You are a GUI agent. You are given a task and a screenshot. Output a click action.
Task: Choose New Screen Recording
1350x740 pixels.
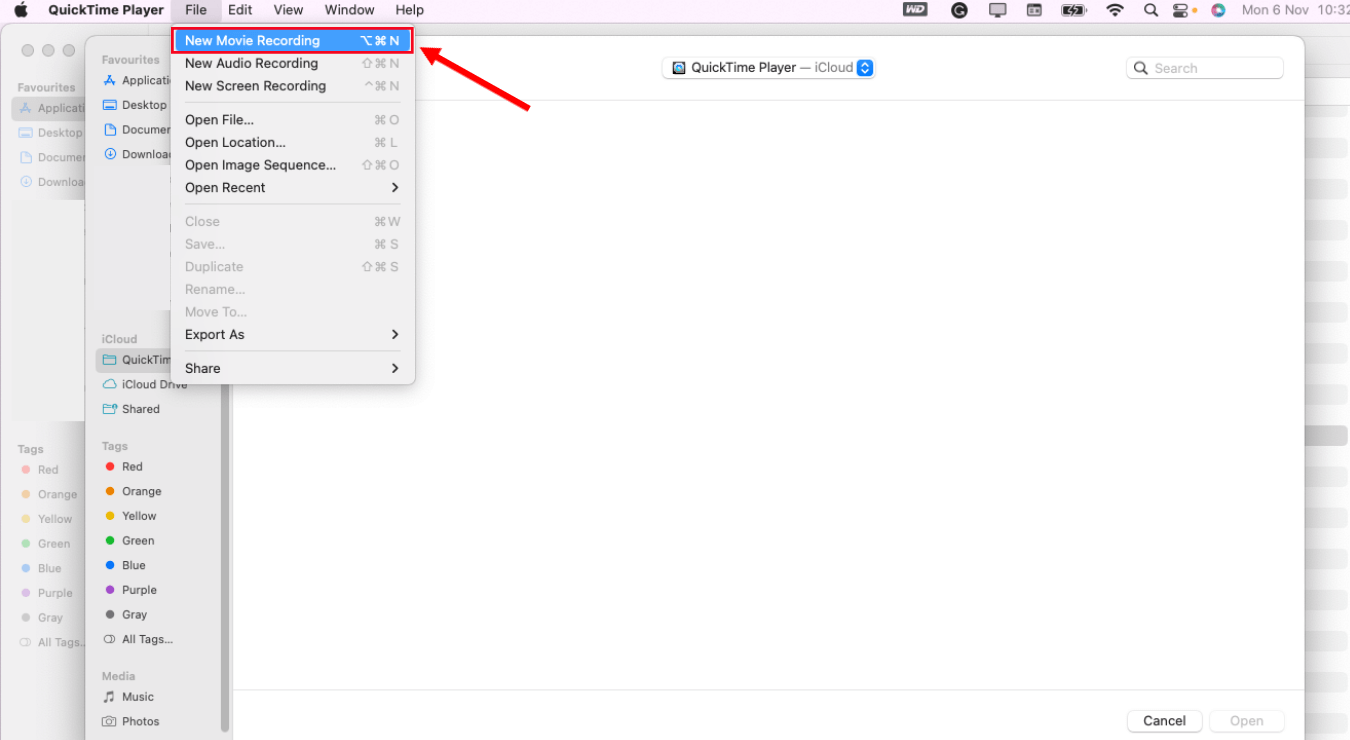[x=293, y=86]
